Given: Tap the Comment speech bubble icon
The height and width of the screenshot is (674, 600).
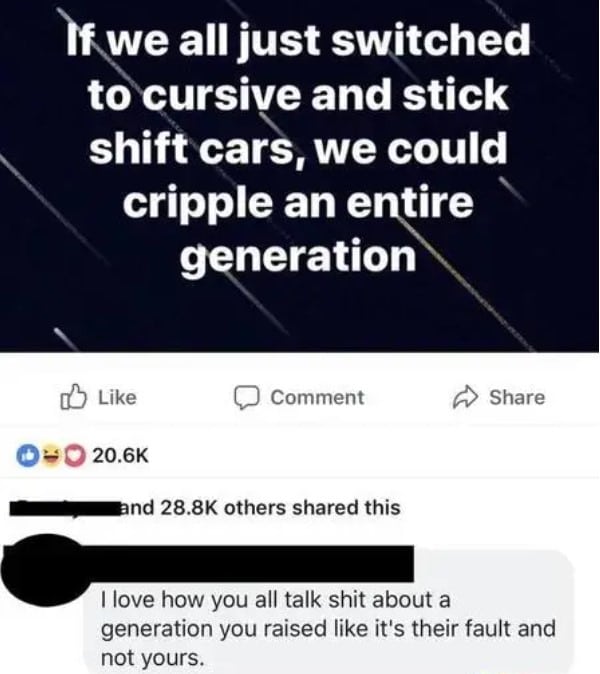Looking at the screenshot, I should coord(247,397).
